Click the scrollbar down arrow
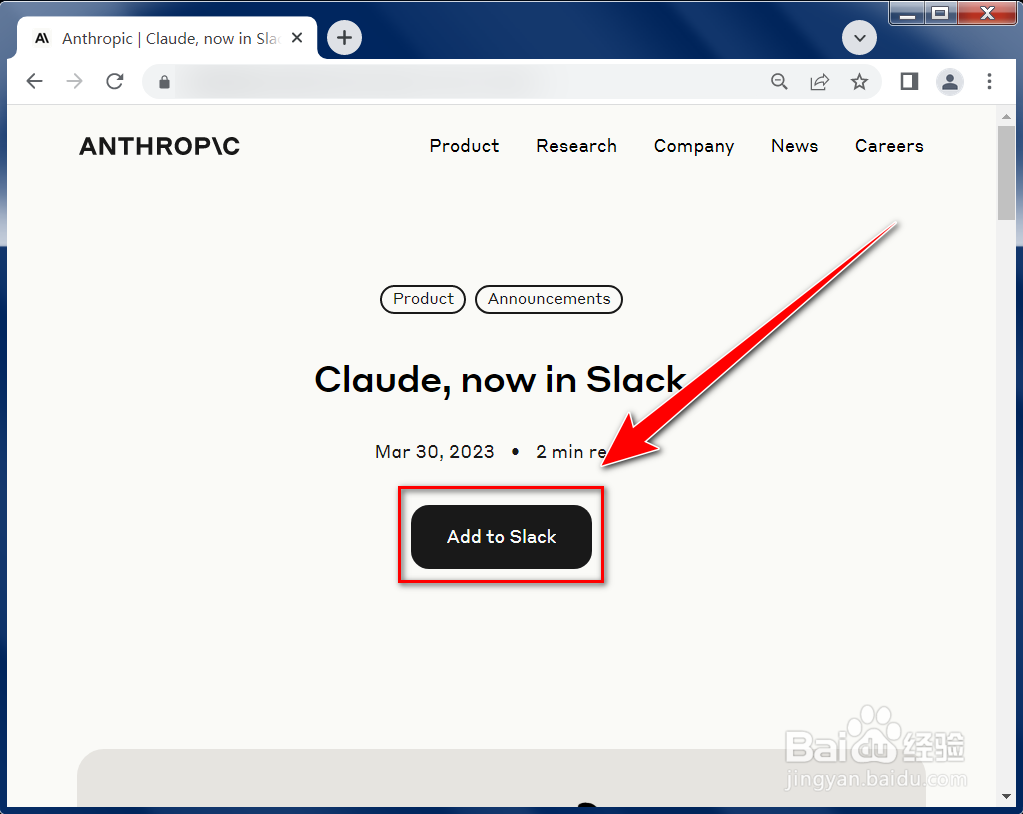Screen dimensions: 1023x814 1005,797
